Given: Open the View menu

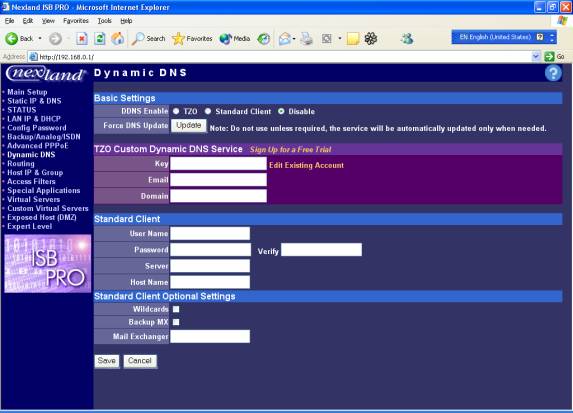Looking at the screenshot, I should coord(48,21).
